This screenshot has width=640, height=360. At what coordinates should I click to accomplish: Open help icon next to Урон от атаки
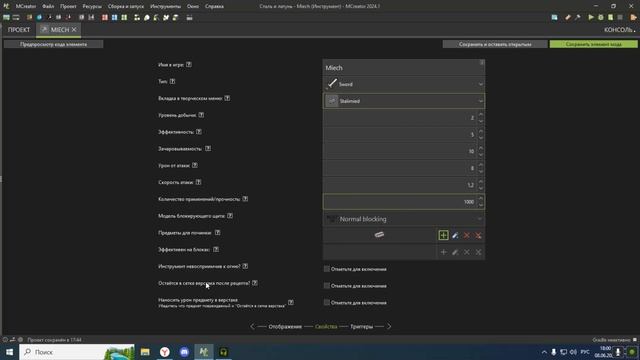(195, 165)
